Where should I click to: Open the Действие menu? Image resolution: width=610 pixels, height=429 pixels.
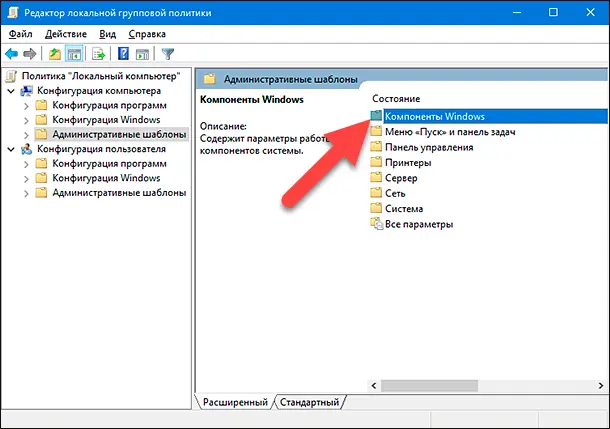pos(68,34)
